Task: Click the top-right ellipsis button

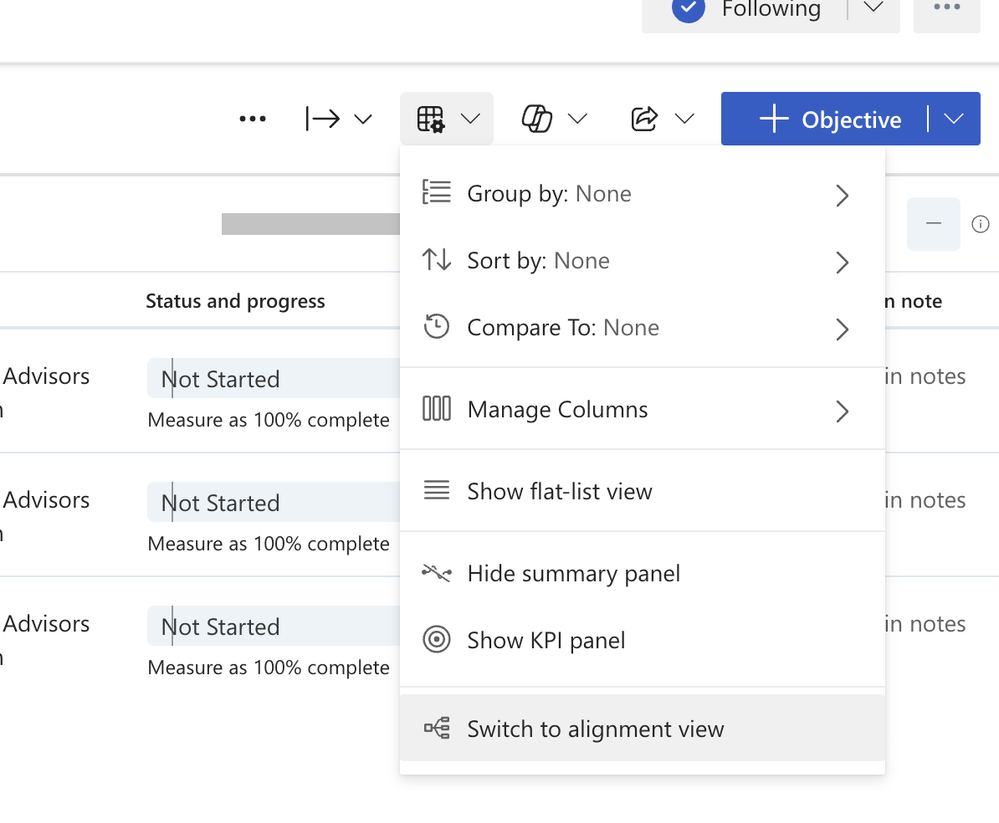Action: 946,9
